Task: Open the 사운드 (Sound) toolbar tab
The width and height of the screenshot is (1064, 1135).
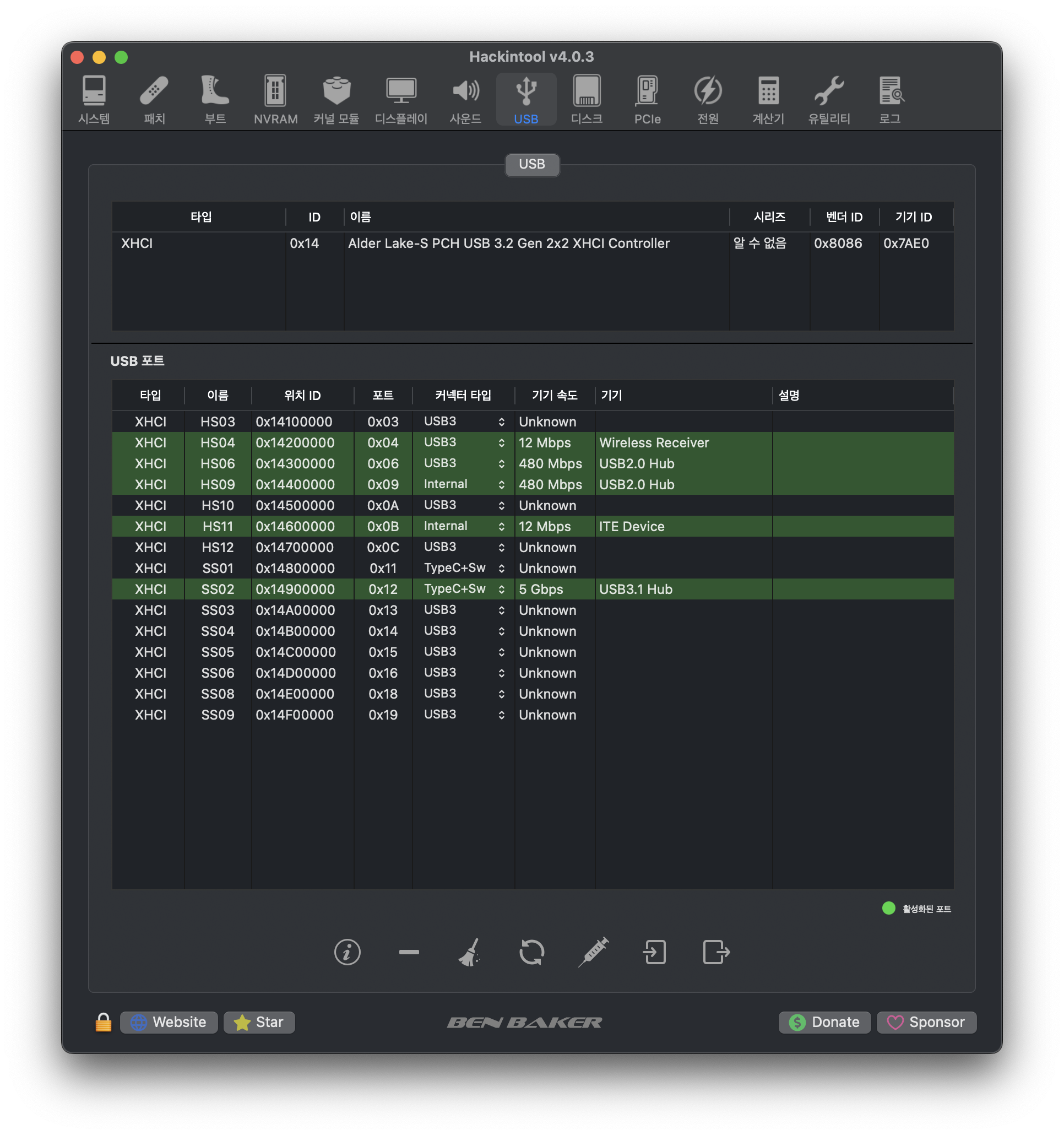Action: (465, 99)
